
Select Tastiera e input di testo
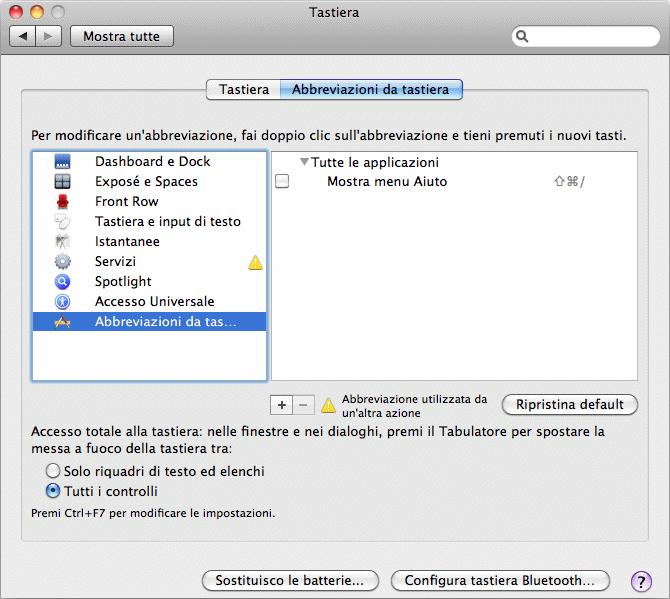point(149,221)
